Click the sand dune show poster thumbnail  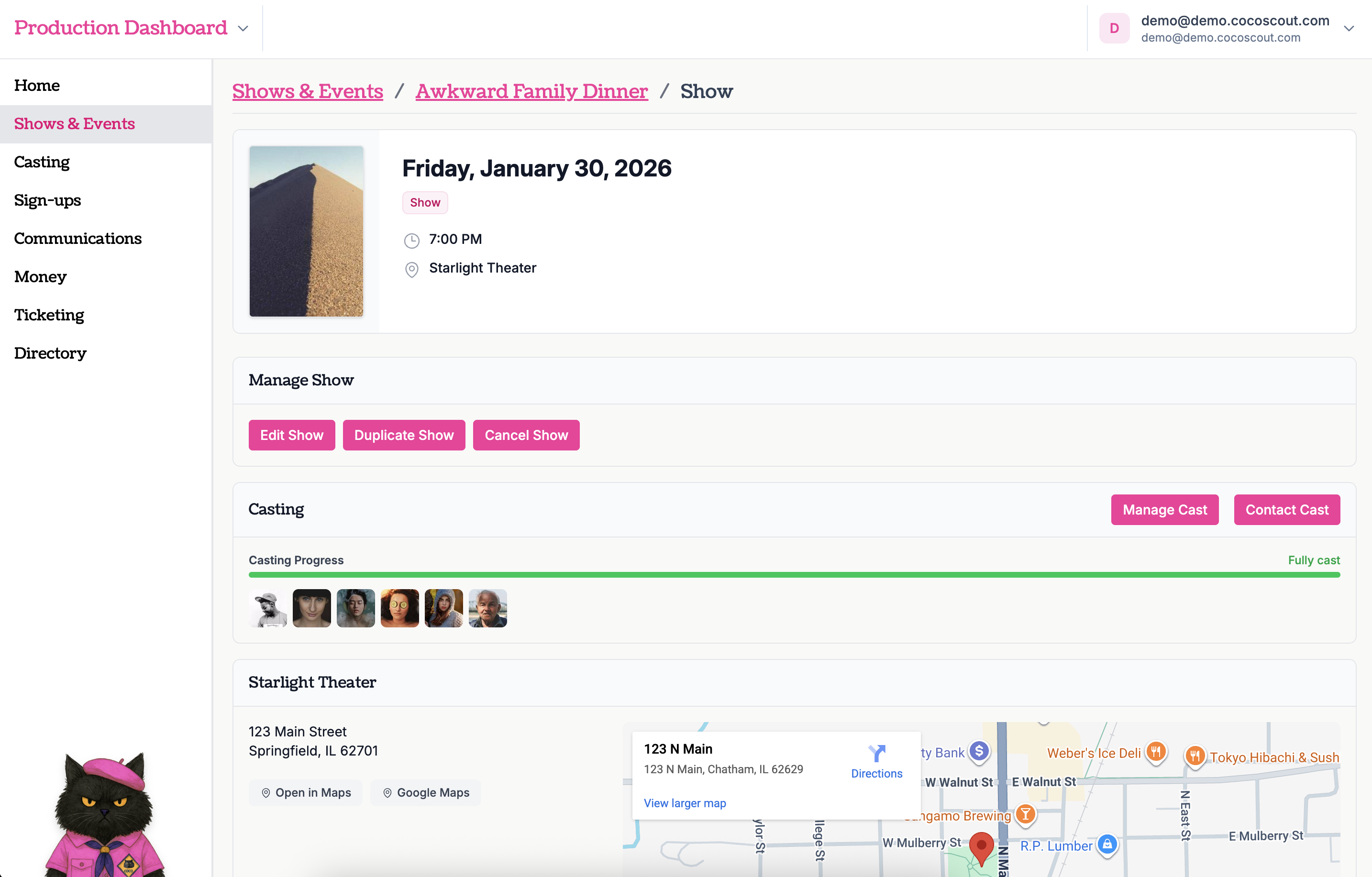click(x=306, y=231)
